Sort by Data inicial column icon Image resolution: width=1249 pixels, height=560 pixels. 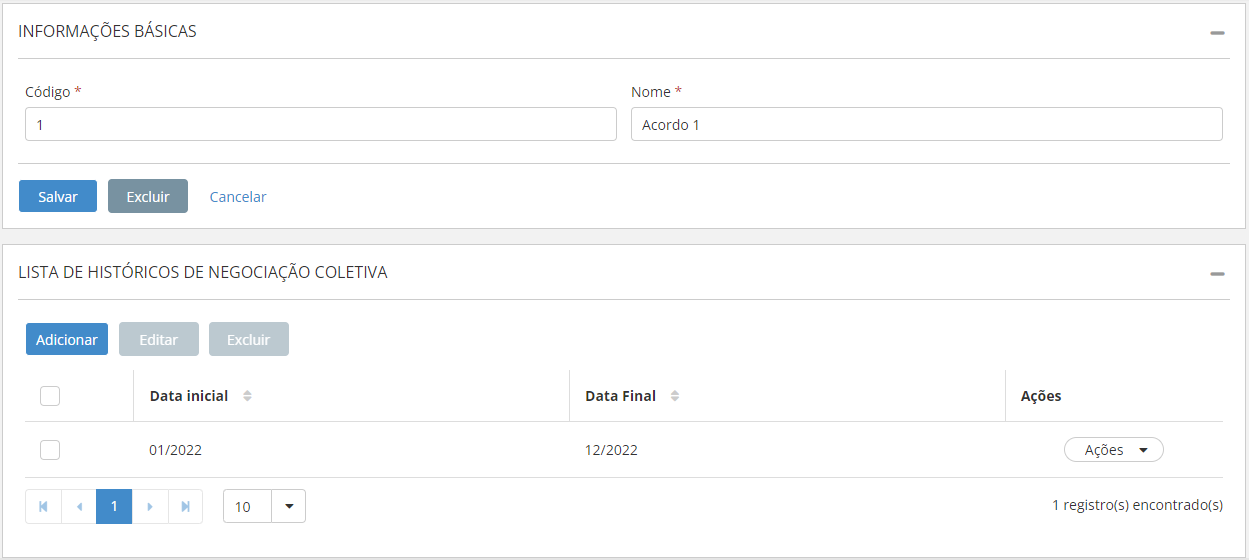pos(247,396)
